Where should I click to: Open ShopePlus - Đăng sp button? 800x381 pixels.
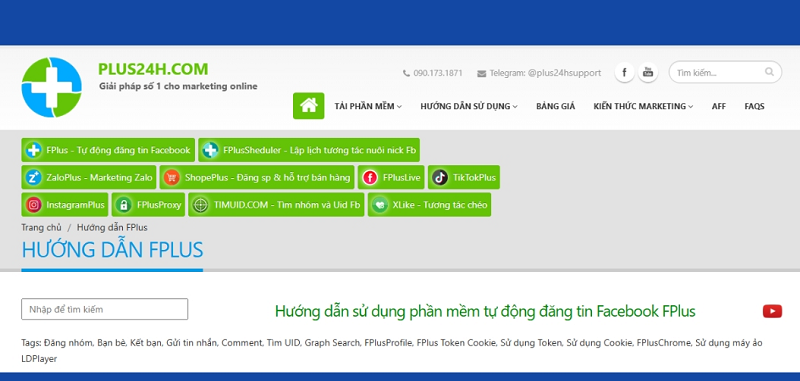coord(257,177)
